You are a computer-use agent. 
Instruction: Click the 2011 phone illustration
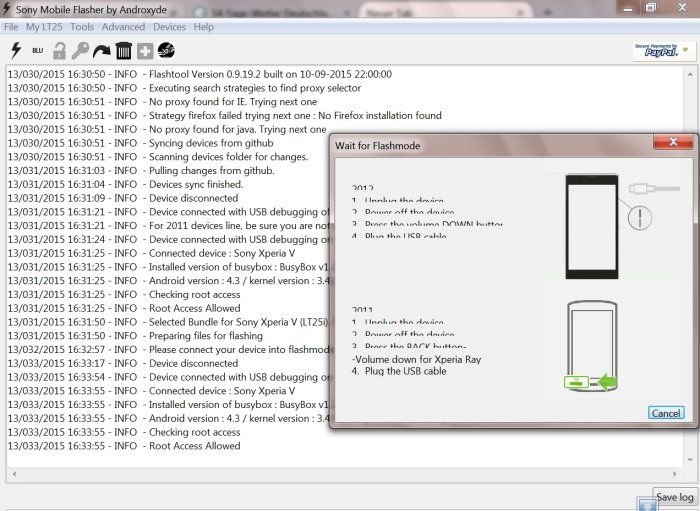point(592,346)
